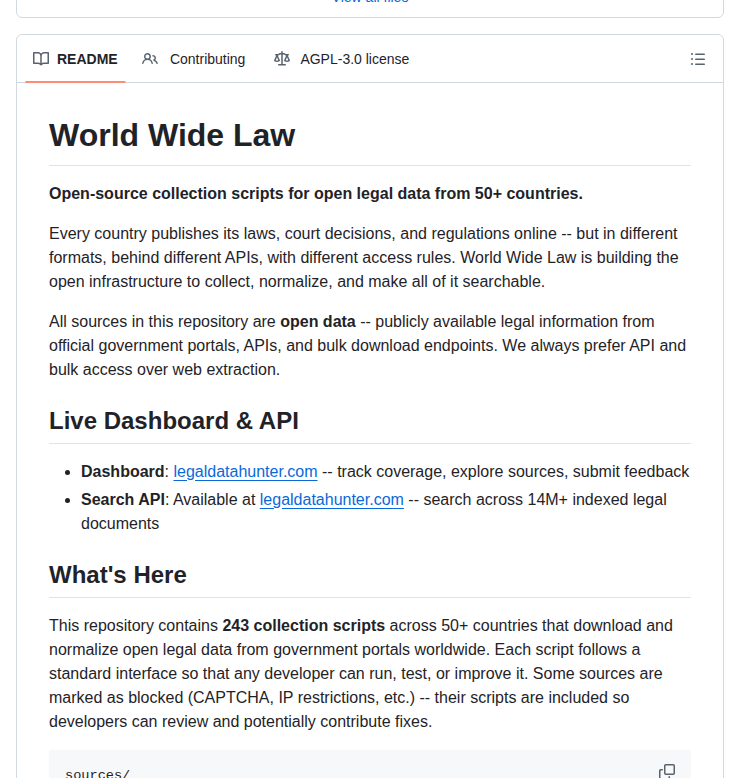Click the What's Here heading

click(118, 575)
